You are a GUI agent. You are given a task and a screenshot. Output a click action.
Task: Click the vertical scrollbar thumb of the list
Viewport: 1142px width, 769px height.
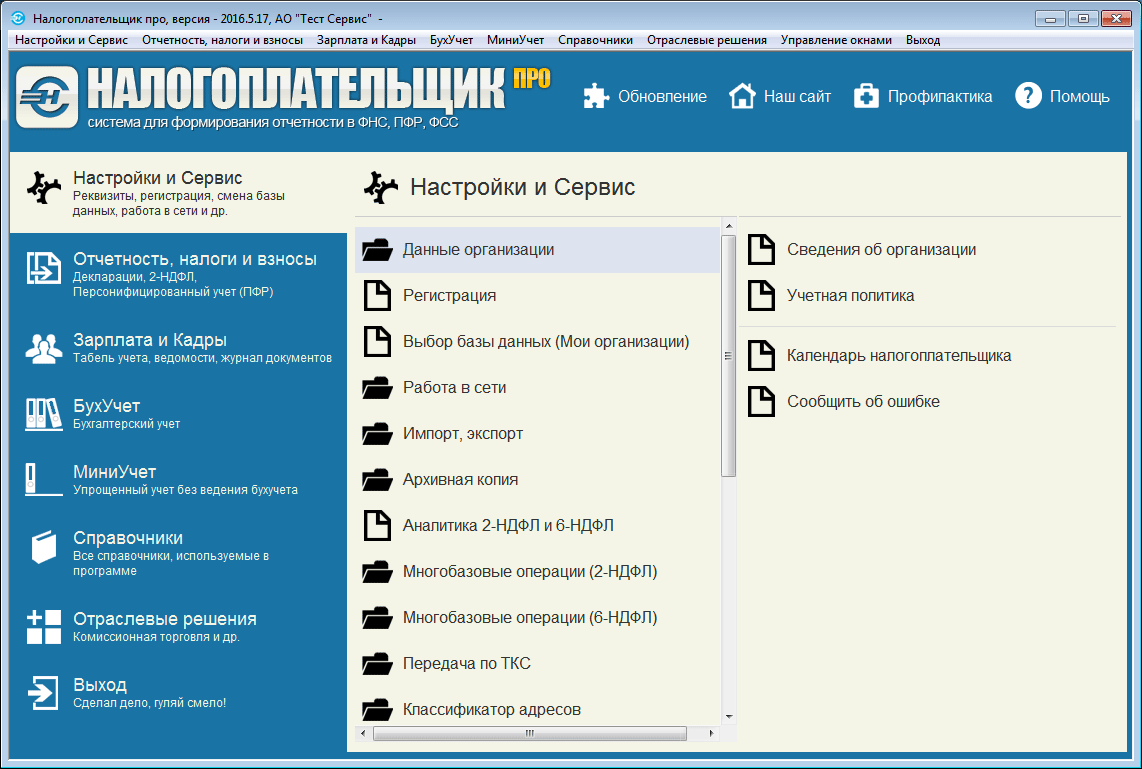[728, 356]
